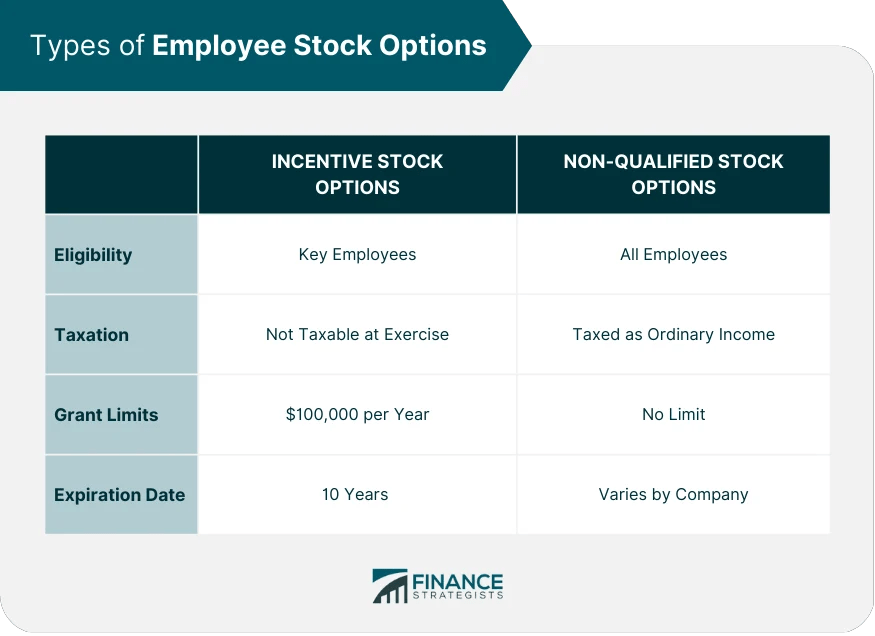Click the Key Employees cell
875x636 pixels.
pos(357,254)
